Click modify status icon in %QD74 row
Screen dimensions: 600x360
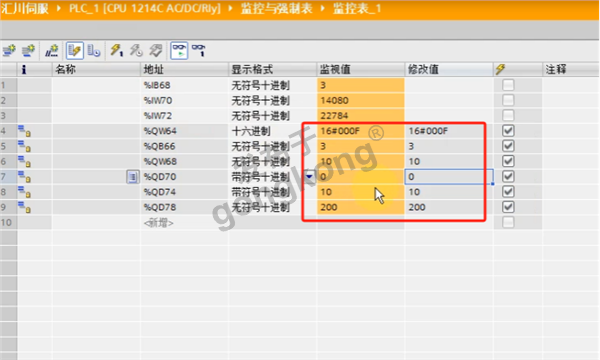[x=24, y=192]
